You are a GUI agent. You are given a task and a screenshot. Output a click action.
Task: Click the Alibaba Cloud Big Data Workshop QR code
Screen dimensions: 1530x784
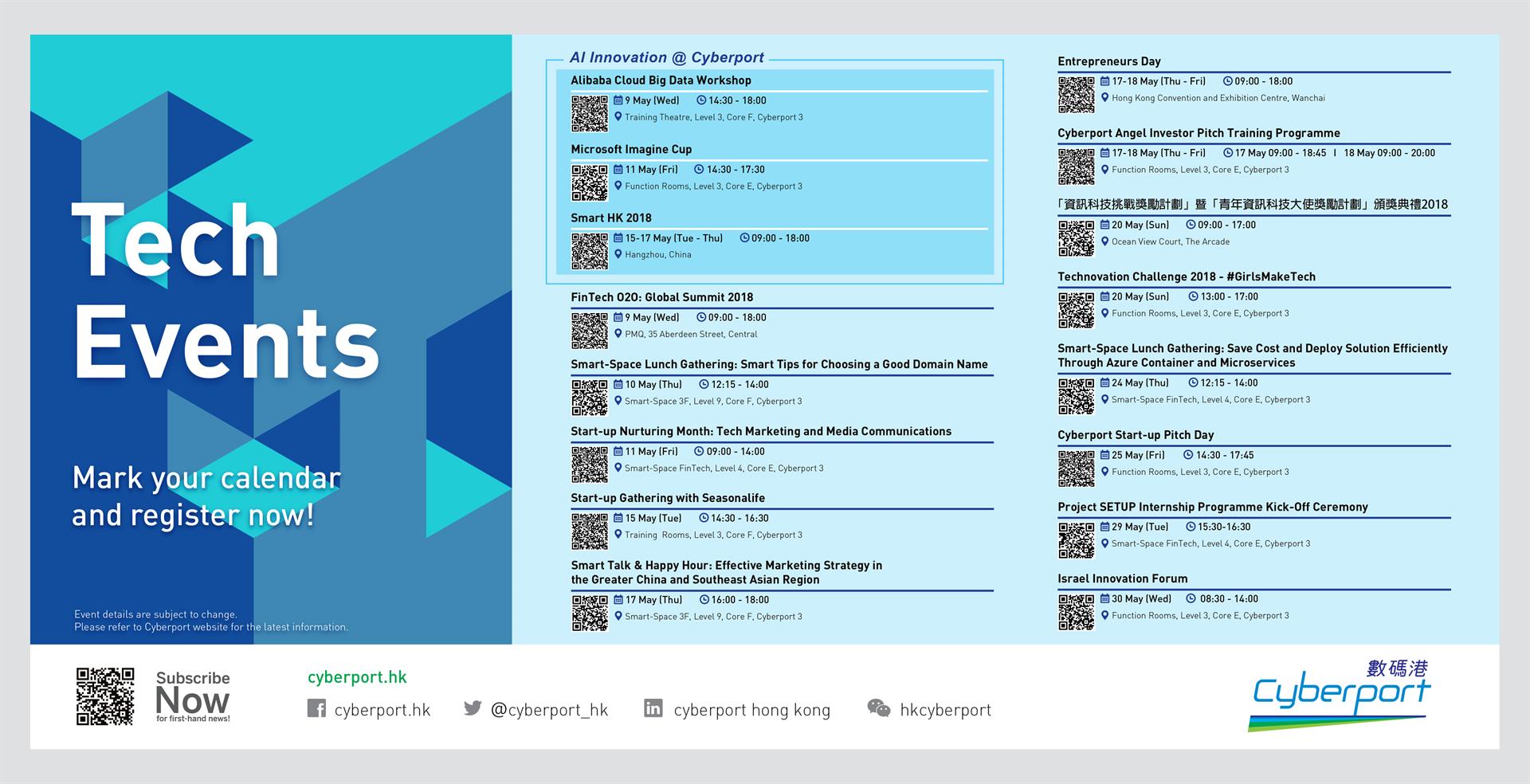[x=590, y=113]
